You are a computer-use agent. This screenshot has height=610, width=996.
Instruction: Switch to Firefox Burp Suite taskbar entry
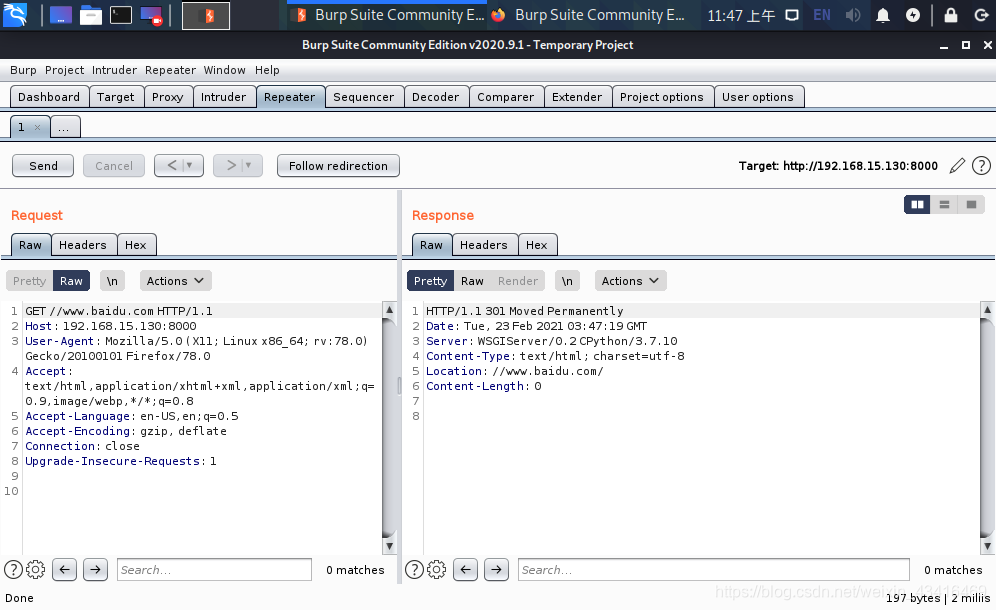click(x=588, y=15)
